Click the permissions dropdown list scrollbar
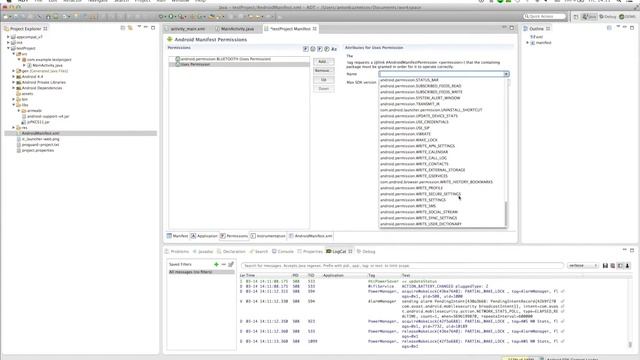This screenshot has width=640, height=360. click(507, 214)
